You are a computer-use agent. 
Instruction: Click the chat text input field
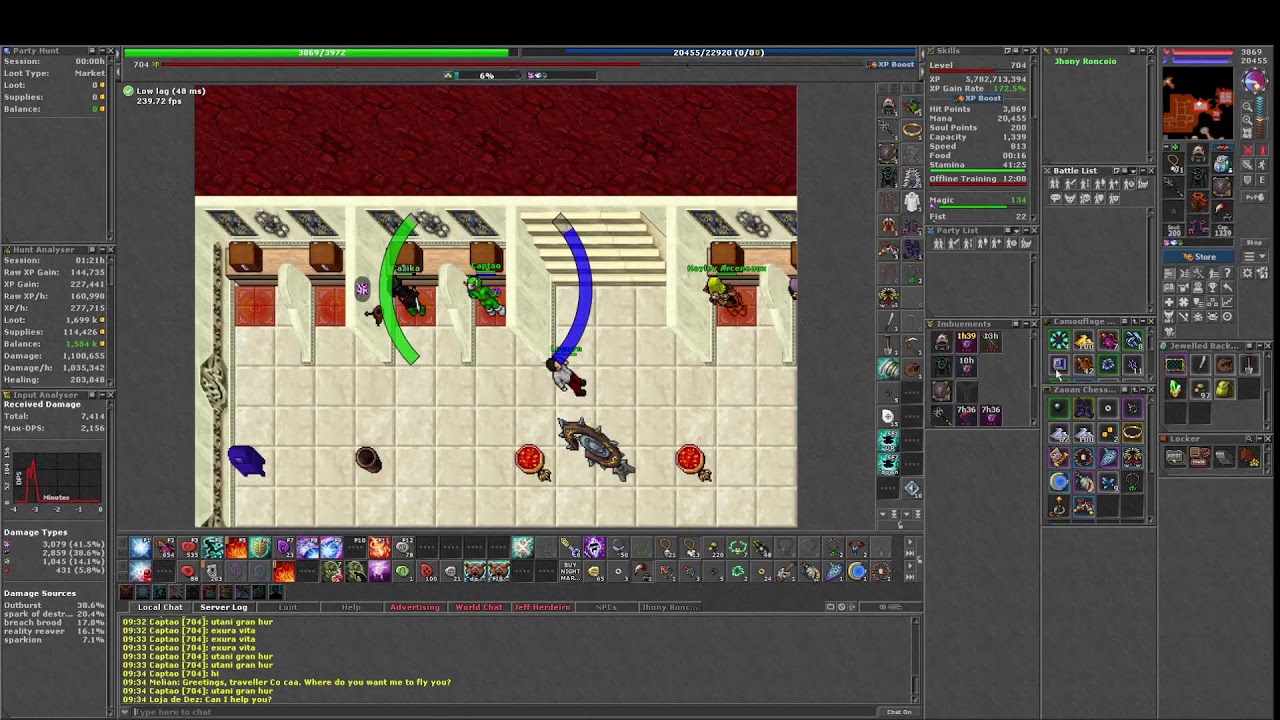click(504, 712)
